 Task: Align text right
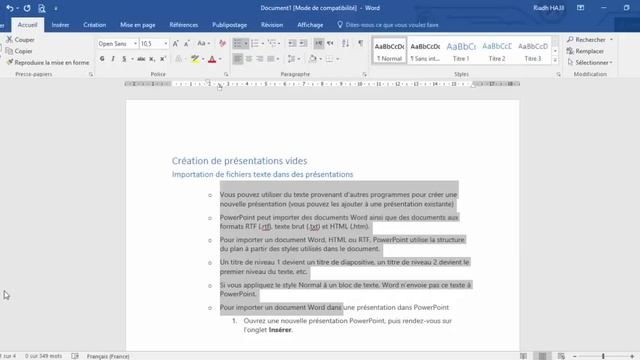click(x=260, y=59)
